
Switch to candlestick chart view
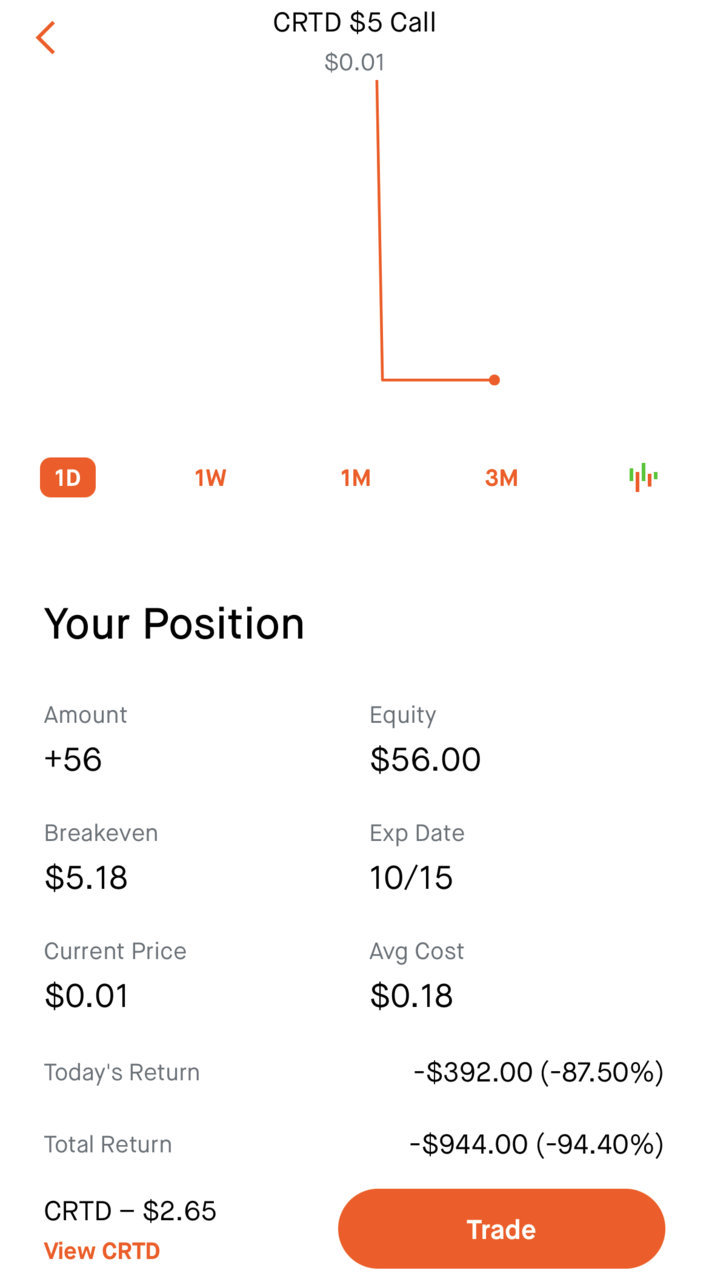pos(643,477)
